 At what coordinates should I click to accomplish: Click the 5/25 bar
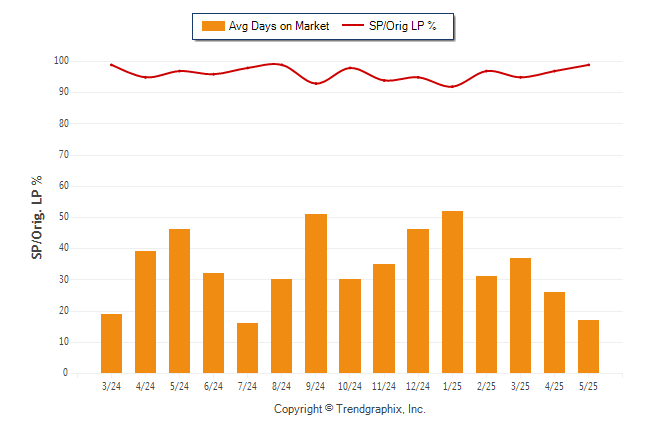(x=588, y=346)
